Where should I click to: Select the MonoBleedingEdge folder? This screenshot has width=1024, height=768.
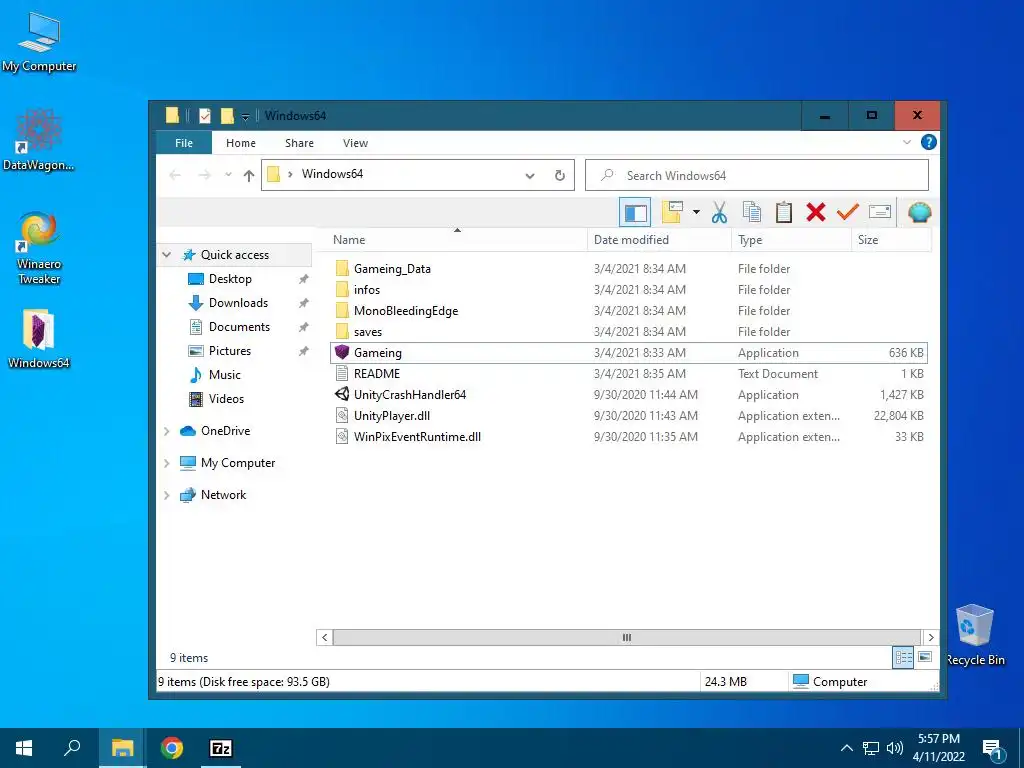[406, 311]
